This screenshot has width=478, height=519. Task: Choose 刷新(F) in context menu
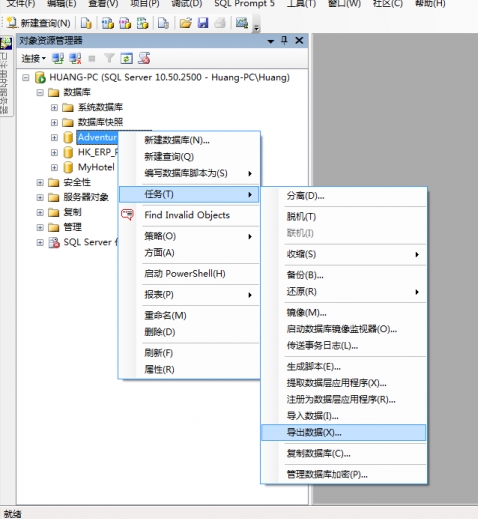click(x=189, y=353)
